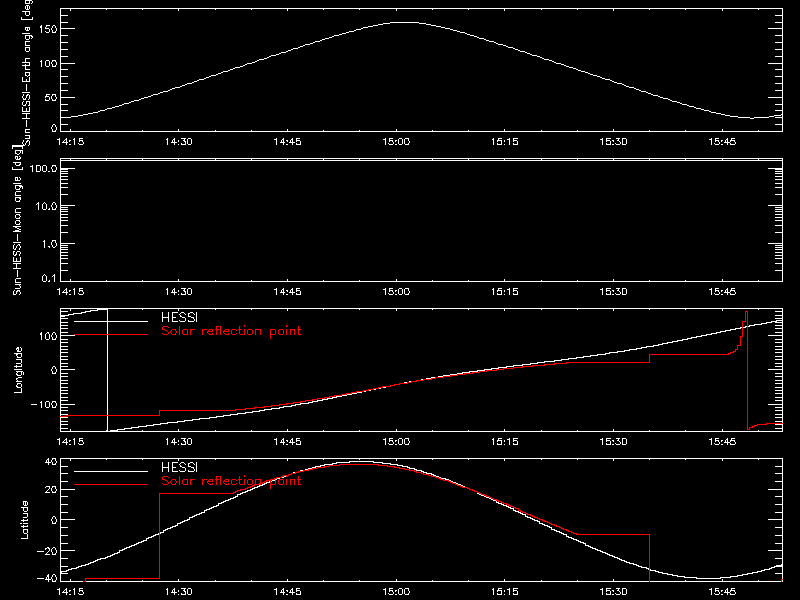800x600 pixels.
Task: Select the HESSI legend text in Longitude plot
Action: click(179, 317)
